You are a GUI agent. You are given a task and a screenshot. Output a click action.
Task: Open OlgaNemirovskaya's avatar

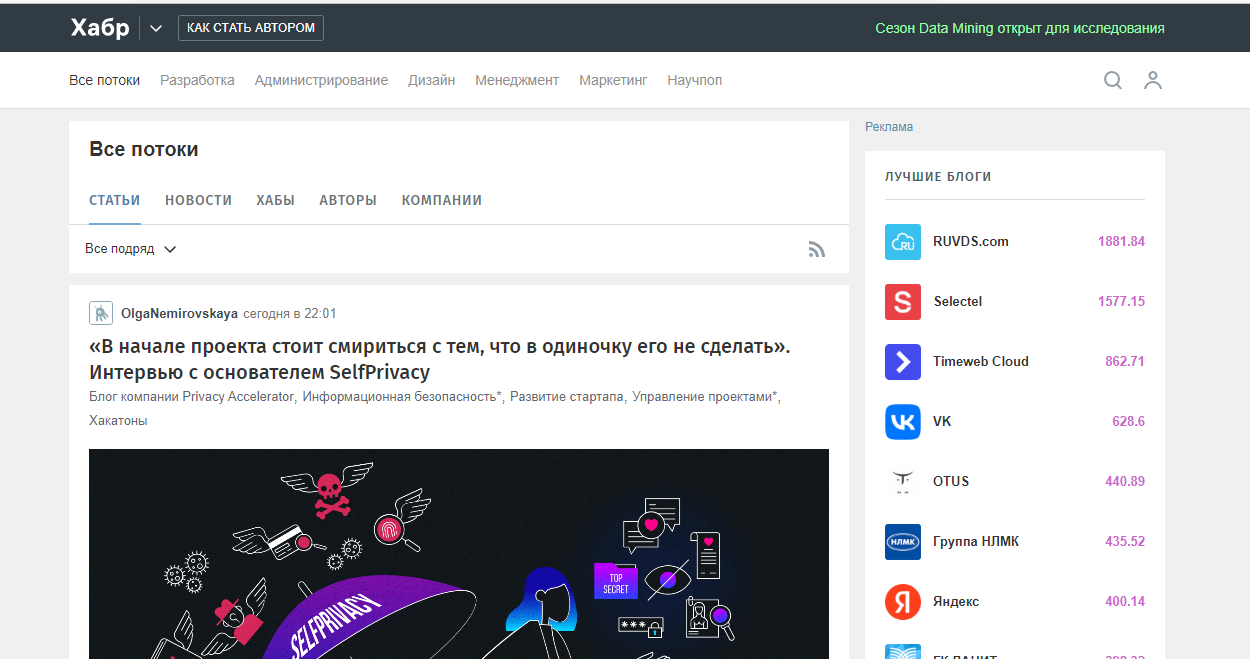click(101, 313)
